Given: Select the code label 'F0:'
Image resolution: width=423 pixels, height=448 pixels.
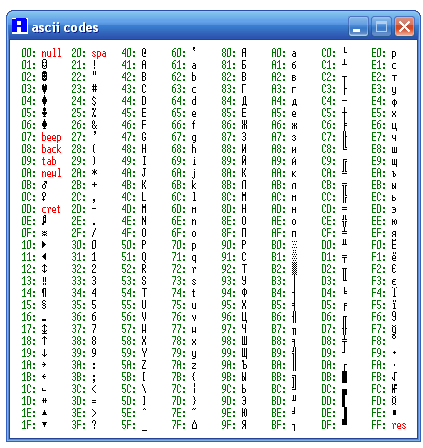Looking at the screenshot, I should (379, 245).
